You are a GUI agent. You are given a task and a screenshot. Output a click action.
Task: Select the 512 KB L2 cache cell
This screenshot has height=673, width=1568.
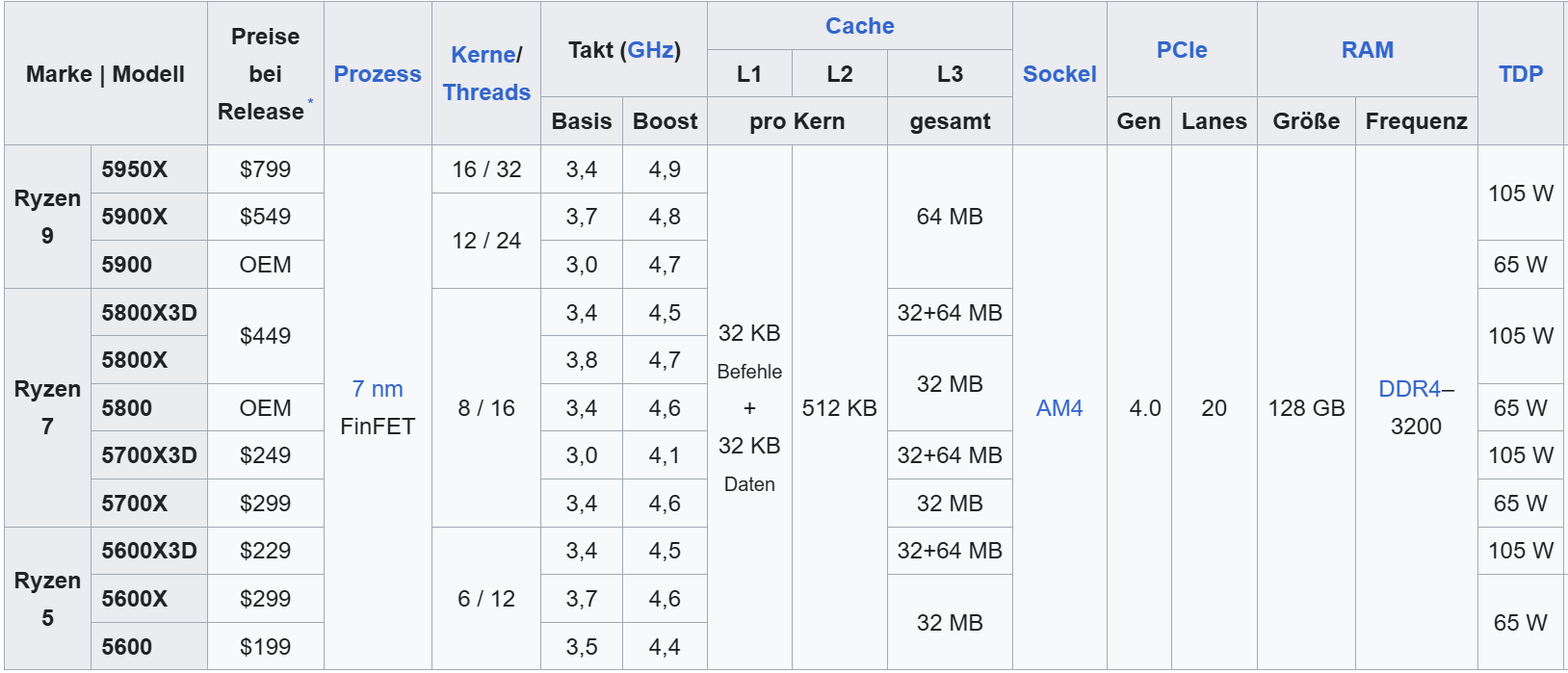click(x=839, y=408)
